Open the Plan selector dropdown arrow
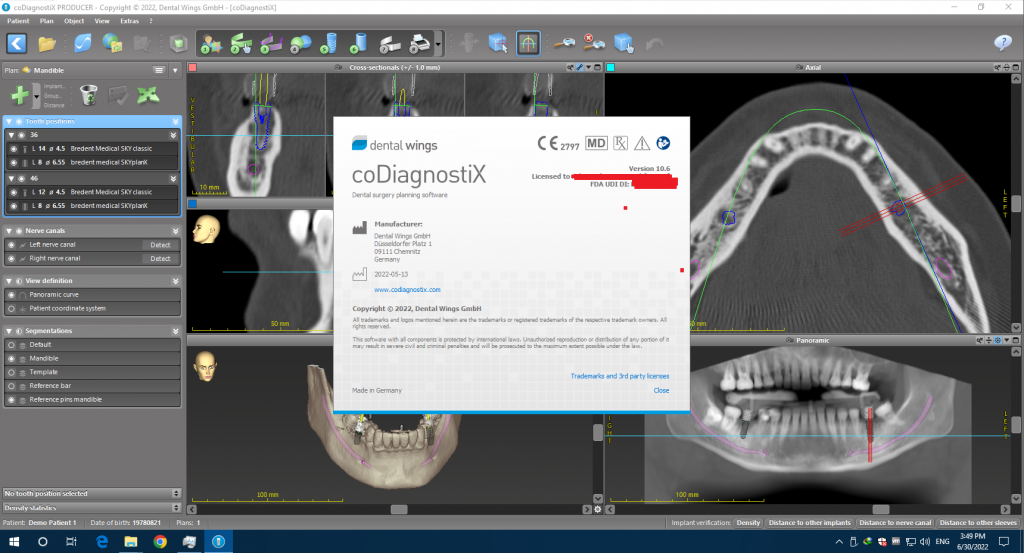 [176, 70]
